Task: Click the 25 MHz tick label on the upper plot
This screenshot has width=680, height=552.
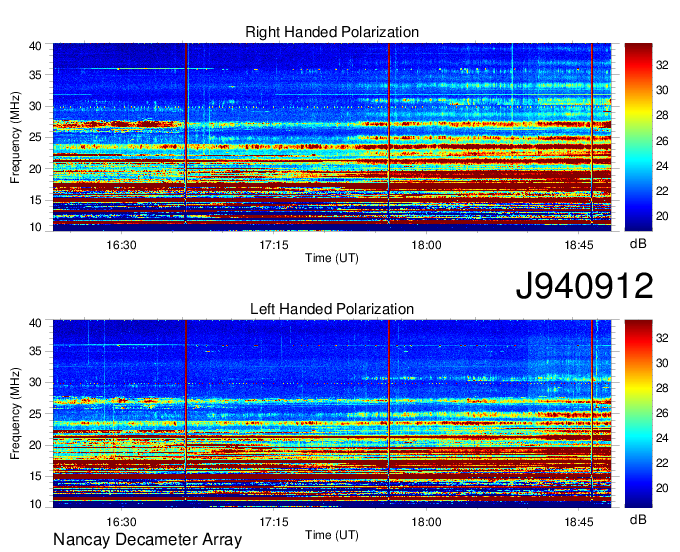Action: coord(36,137)
